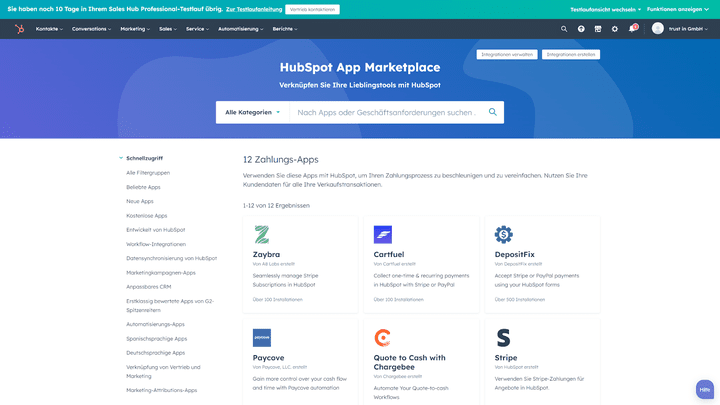Click the app search input field
The image size is (720, 405).
pyautogui.click(x=385, y=112)
